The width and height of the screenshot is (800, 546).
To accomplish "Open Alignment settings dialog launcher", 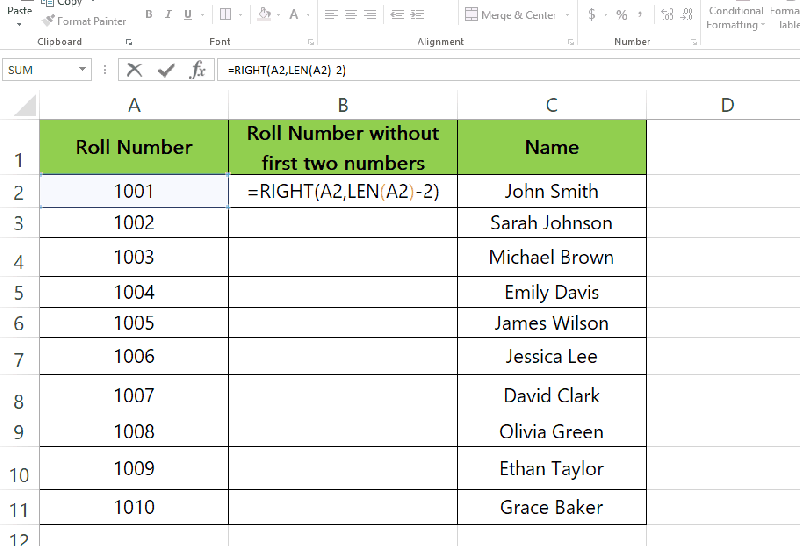I will pyautogui.click(x=571, y=42).
